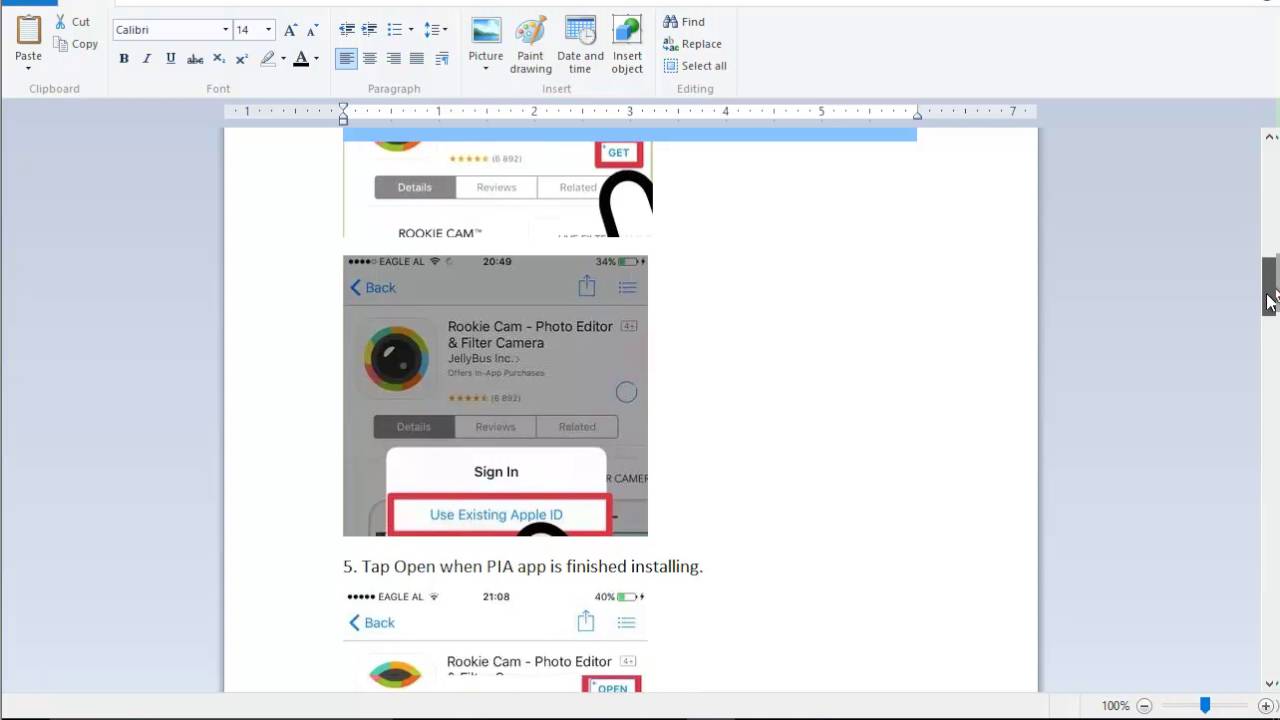Screen dimensions: 1280x720
Task: Click the scroll up arrow
Action: 1270,137
